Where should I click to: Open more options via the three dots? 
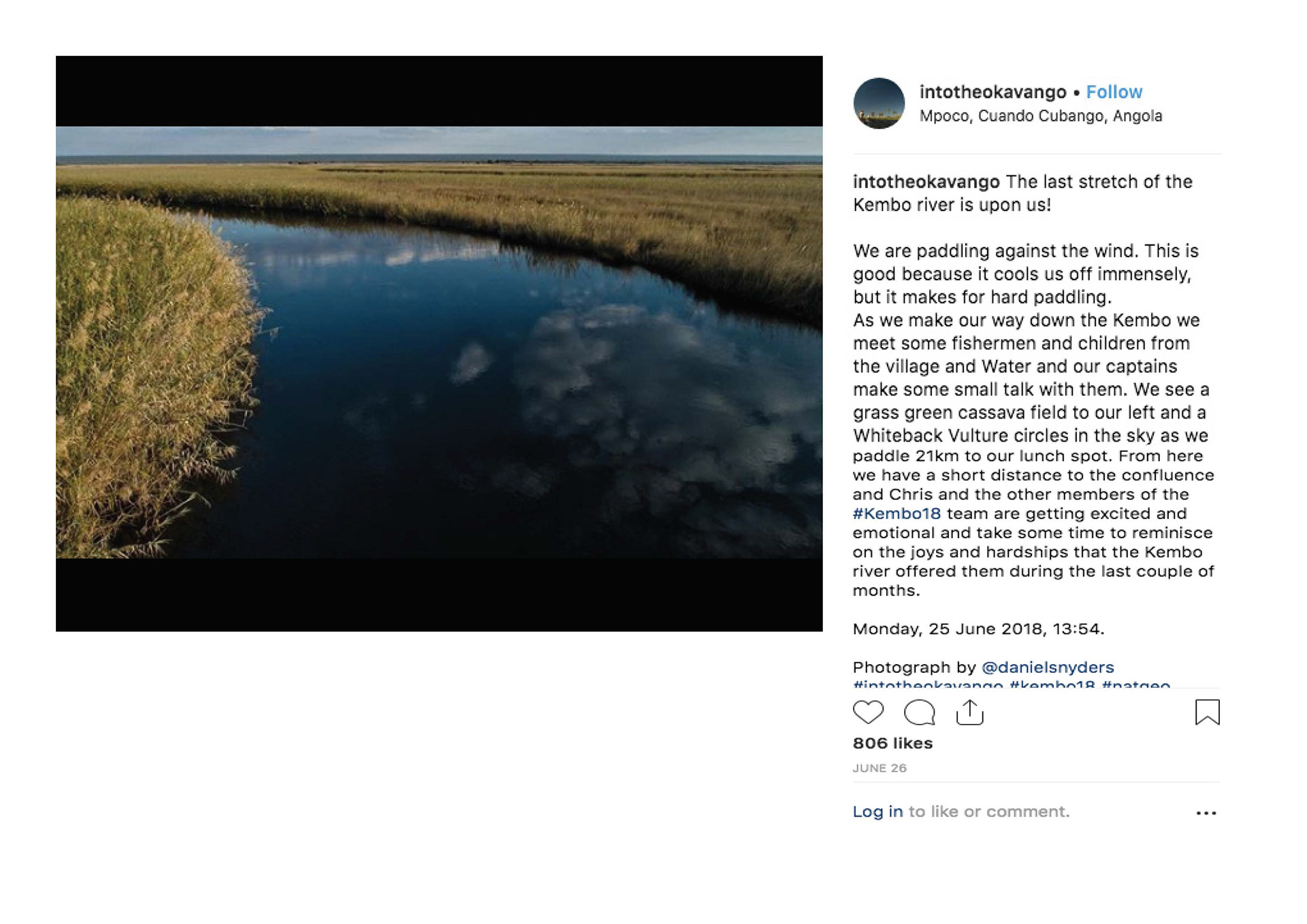pos(1206,813)
